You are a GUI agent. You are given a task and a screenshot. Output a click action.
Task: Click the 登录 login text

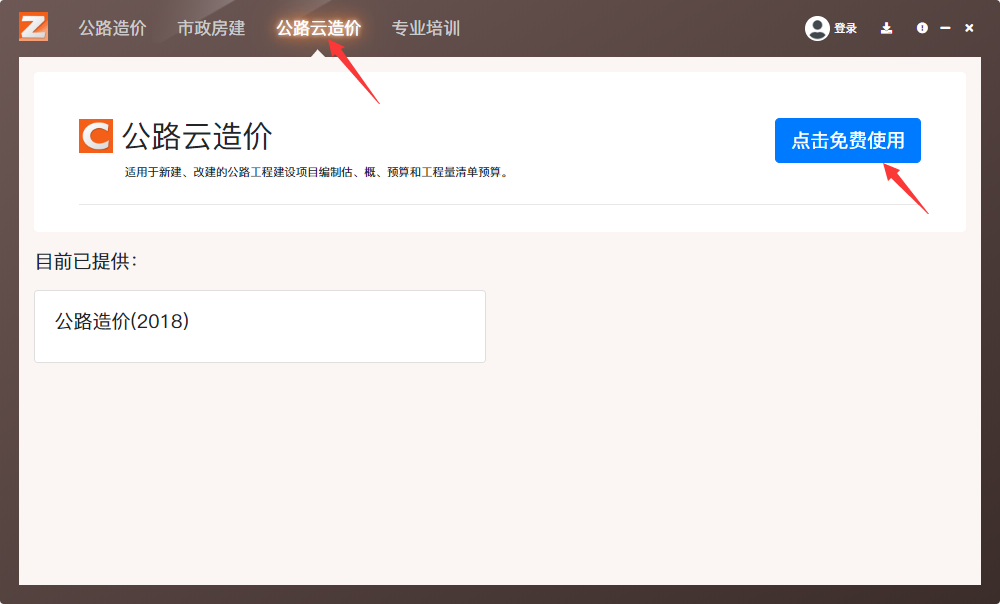pyautogui.click(x=845, y=28)
